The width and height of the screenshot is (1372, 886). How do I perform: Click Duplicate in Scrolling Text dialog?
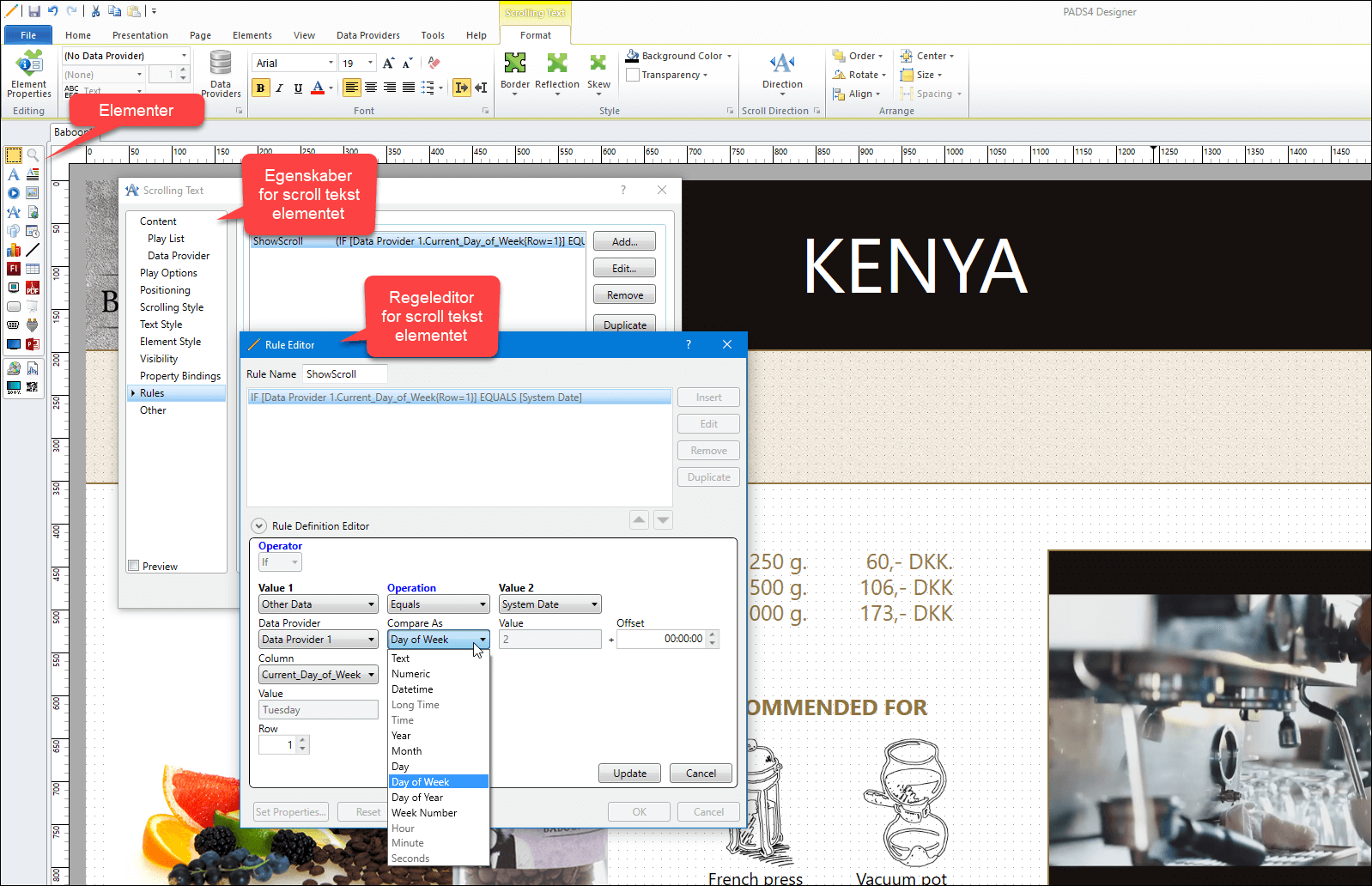(624, 325)
